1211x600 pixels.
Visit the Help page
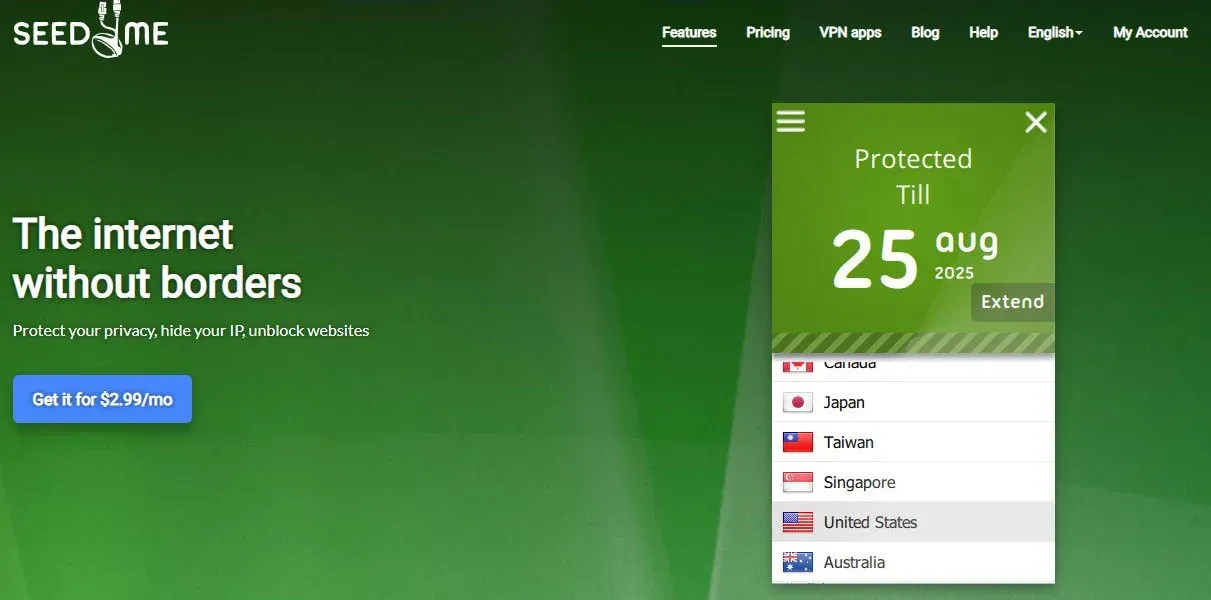pos(983,32)
